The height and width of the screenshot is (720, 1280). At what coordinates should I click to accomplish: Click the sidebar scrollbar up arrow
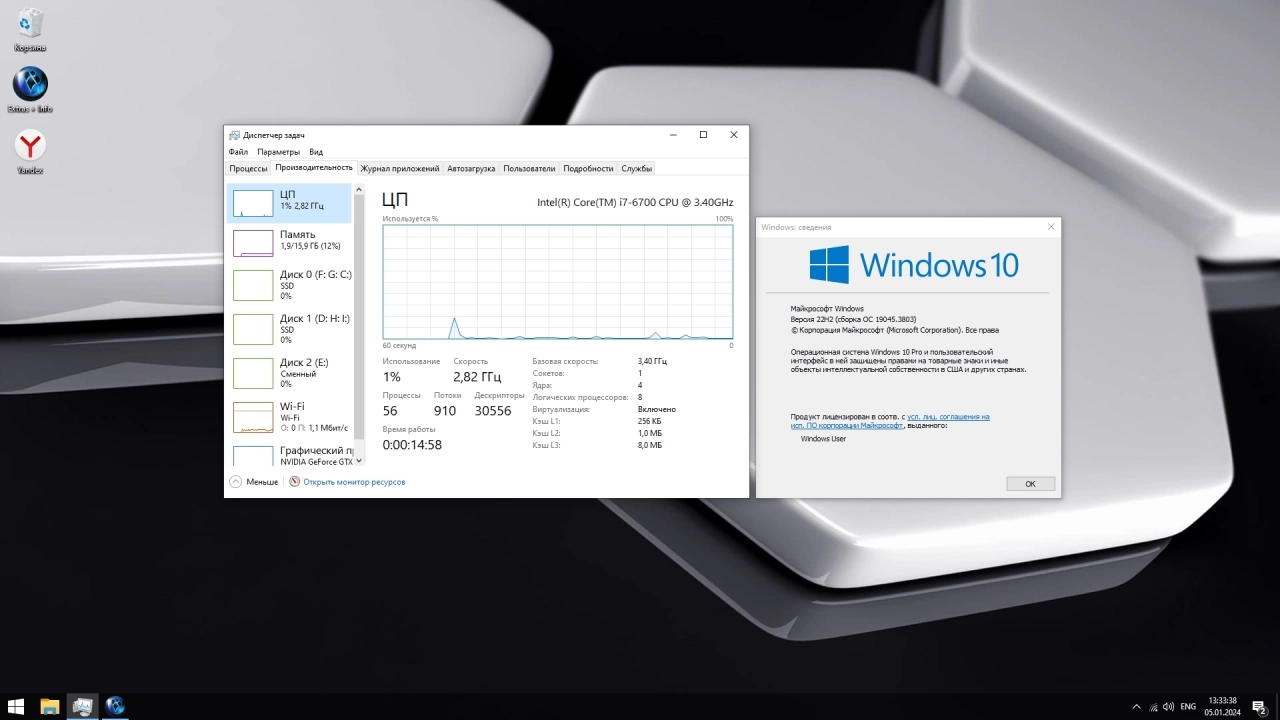tap(360, 188)
